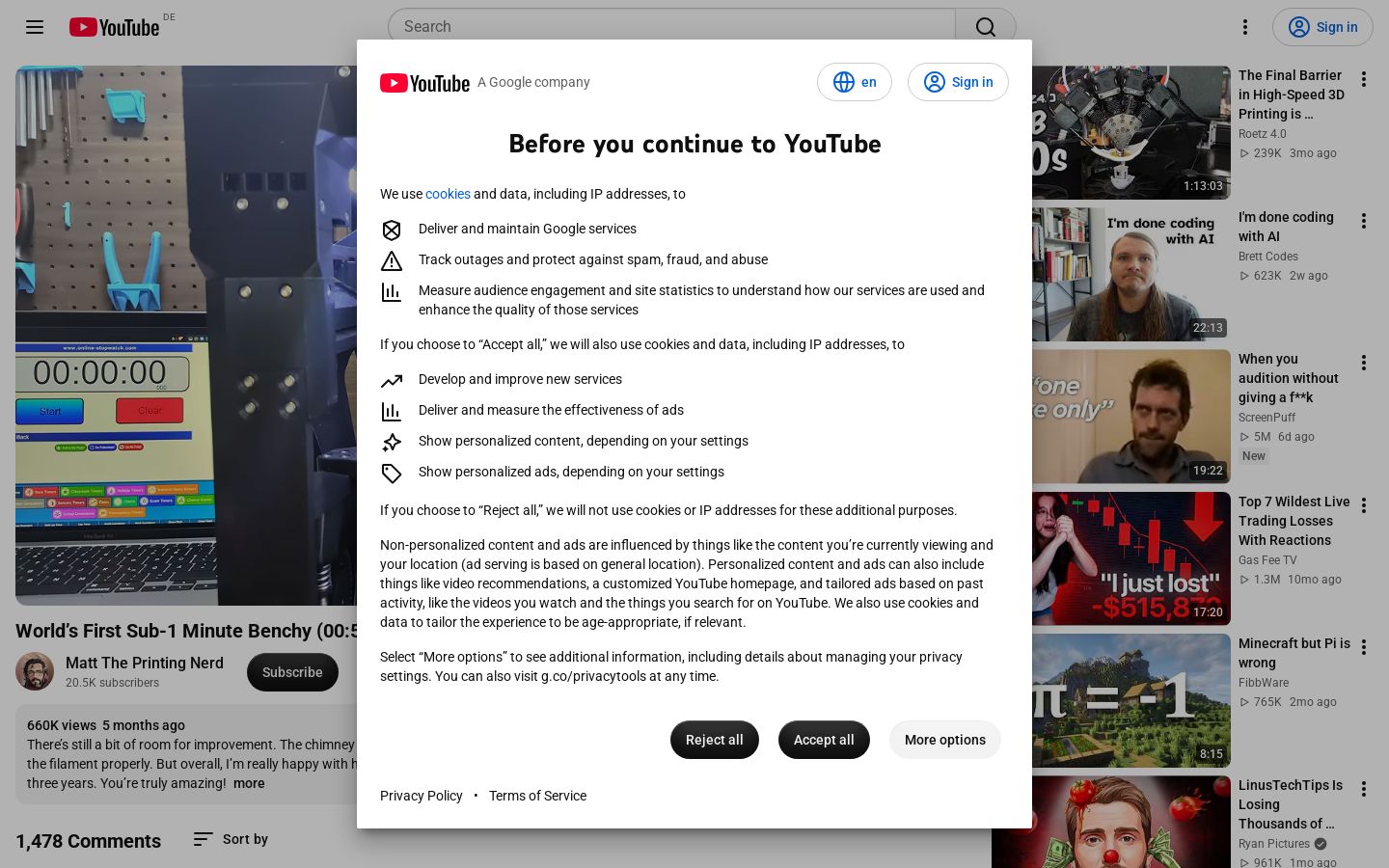1389x868 pixels.
Task: Open the header settings kebab menu
Action: click(x=1245, y=27)
